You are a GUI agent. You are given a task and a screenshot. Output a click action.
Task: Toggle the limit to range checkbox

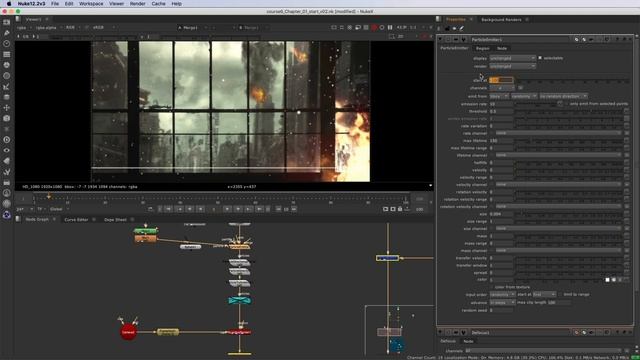[x=560, y=294]
